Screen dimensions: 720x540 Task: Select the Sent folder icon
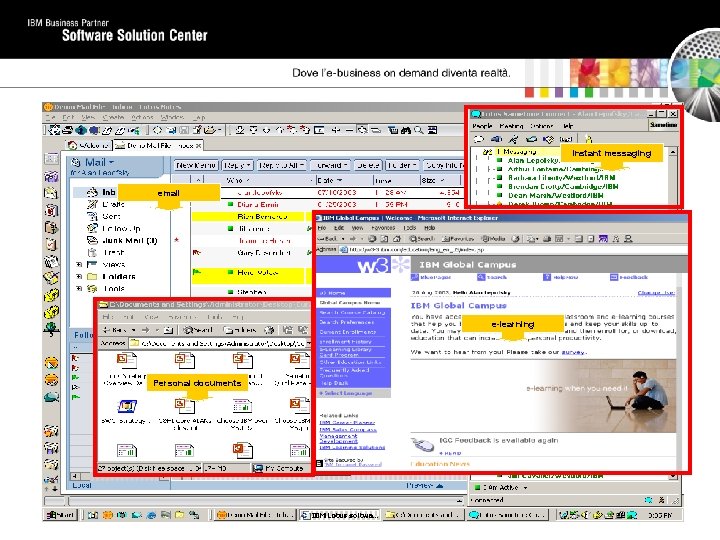92,216
